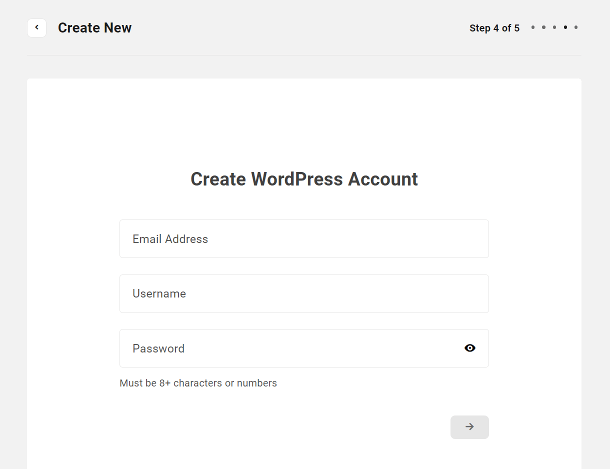Focus the Email Address field

click(304, 238)
